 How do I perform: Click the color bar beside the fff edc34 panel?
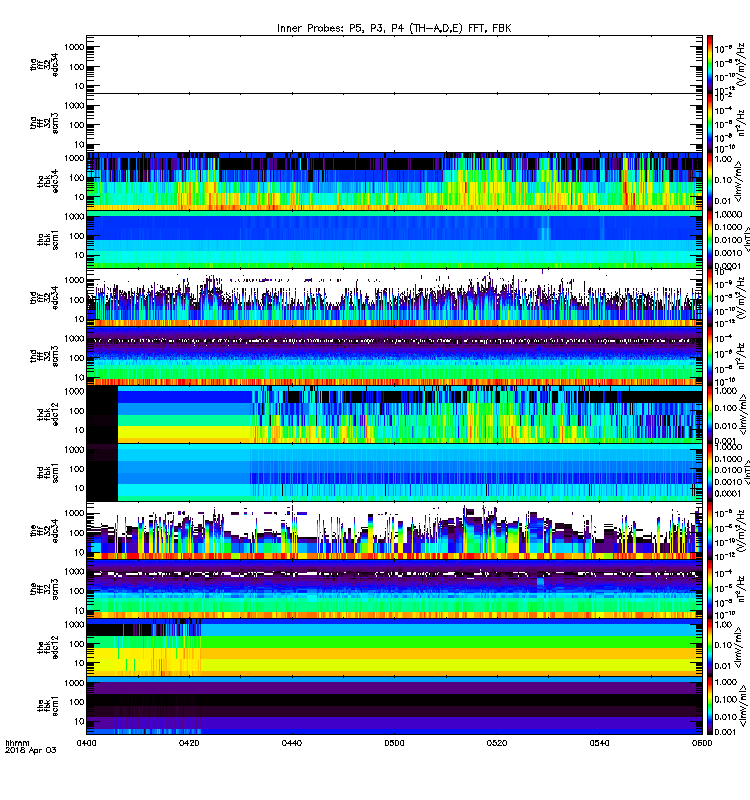(710, 531)
